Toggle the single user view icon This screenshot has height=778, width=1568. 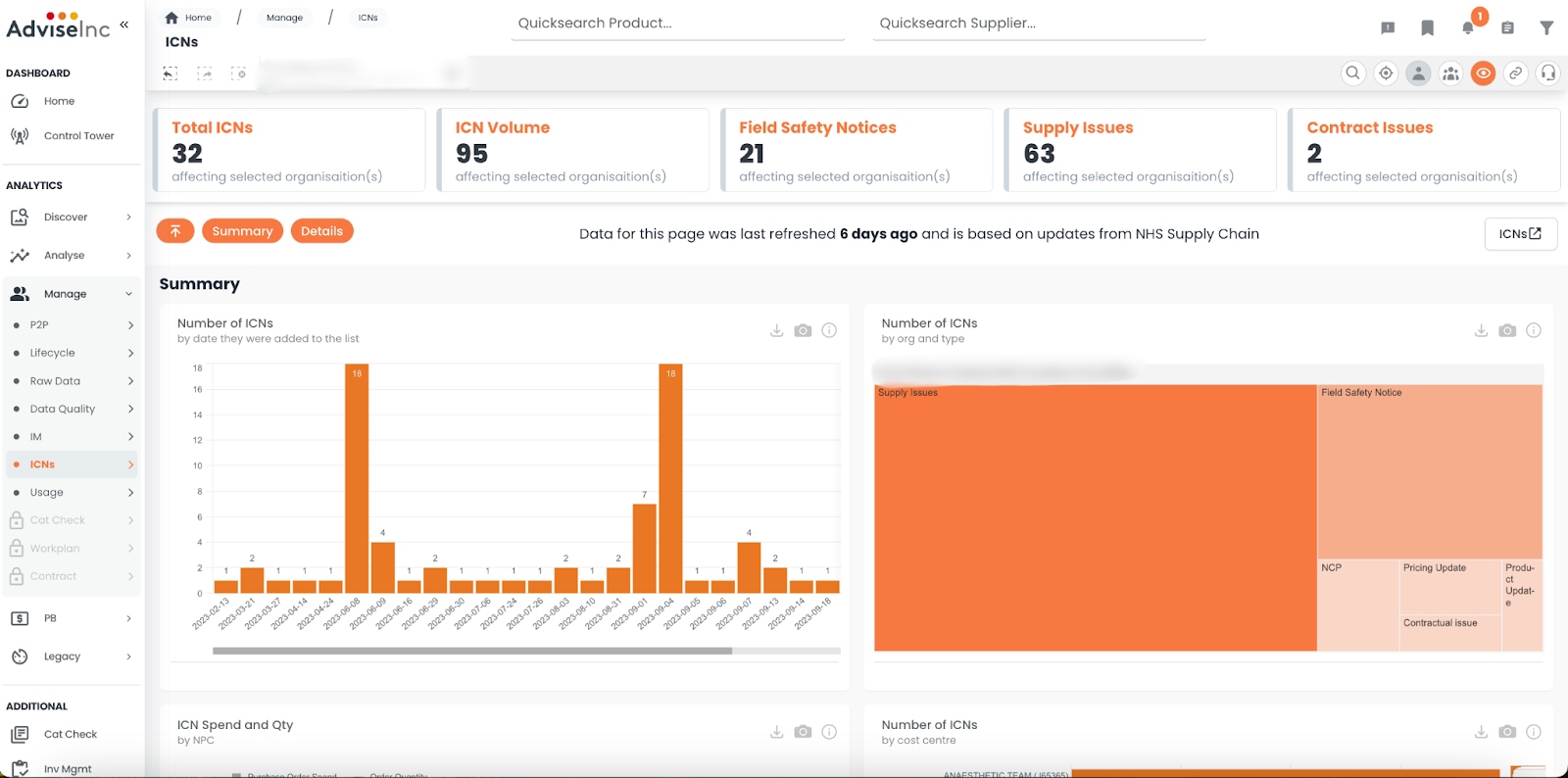[1418, 73]
